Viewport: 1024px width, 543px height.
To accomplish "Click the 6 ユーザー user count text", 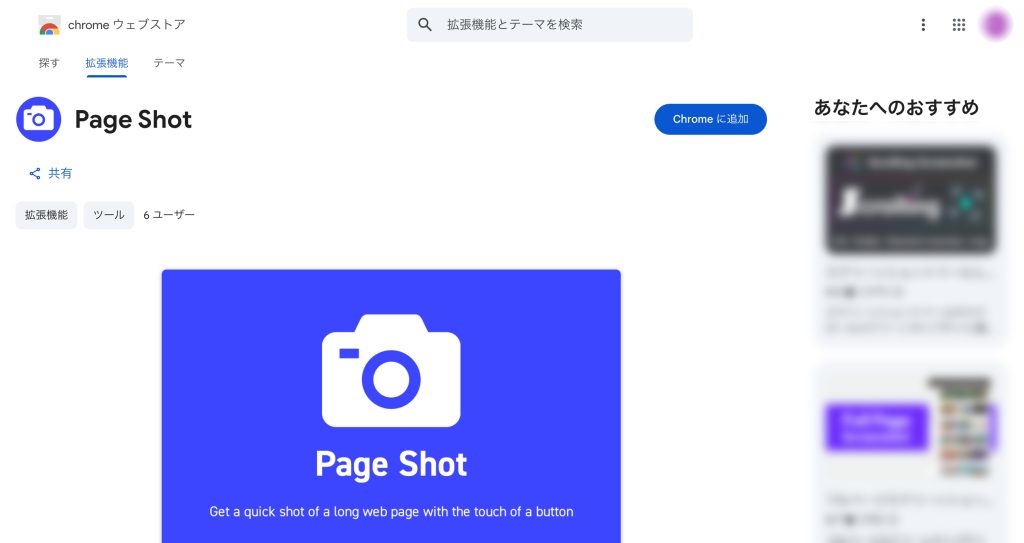I will [x=169, y=215].
